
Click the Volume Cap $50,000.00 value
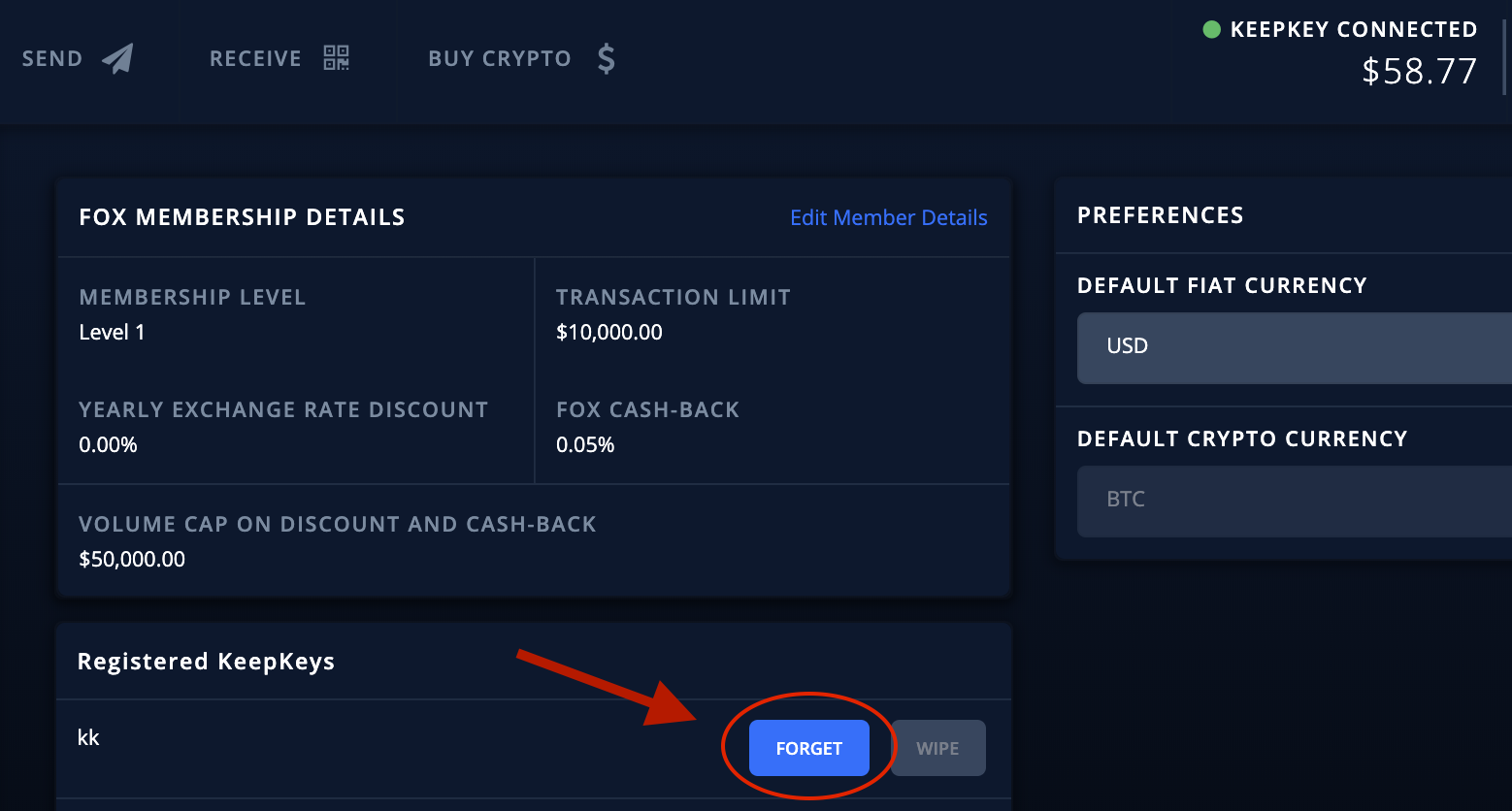click(x=132, y=559)
